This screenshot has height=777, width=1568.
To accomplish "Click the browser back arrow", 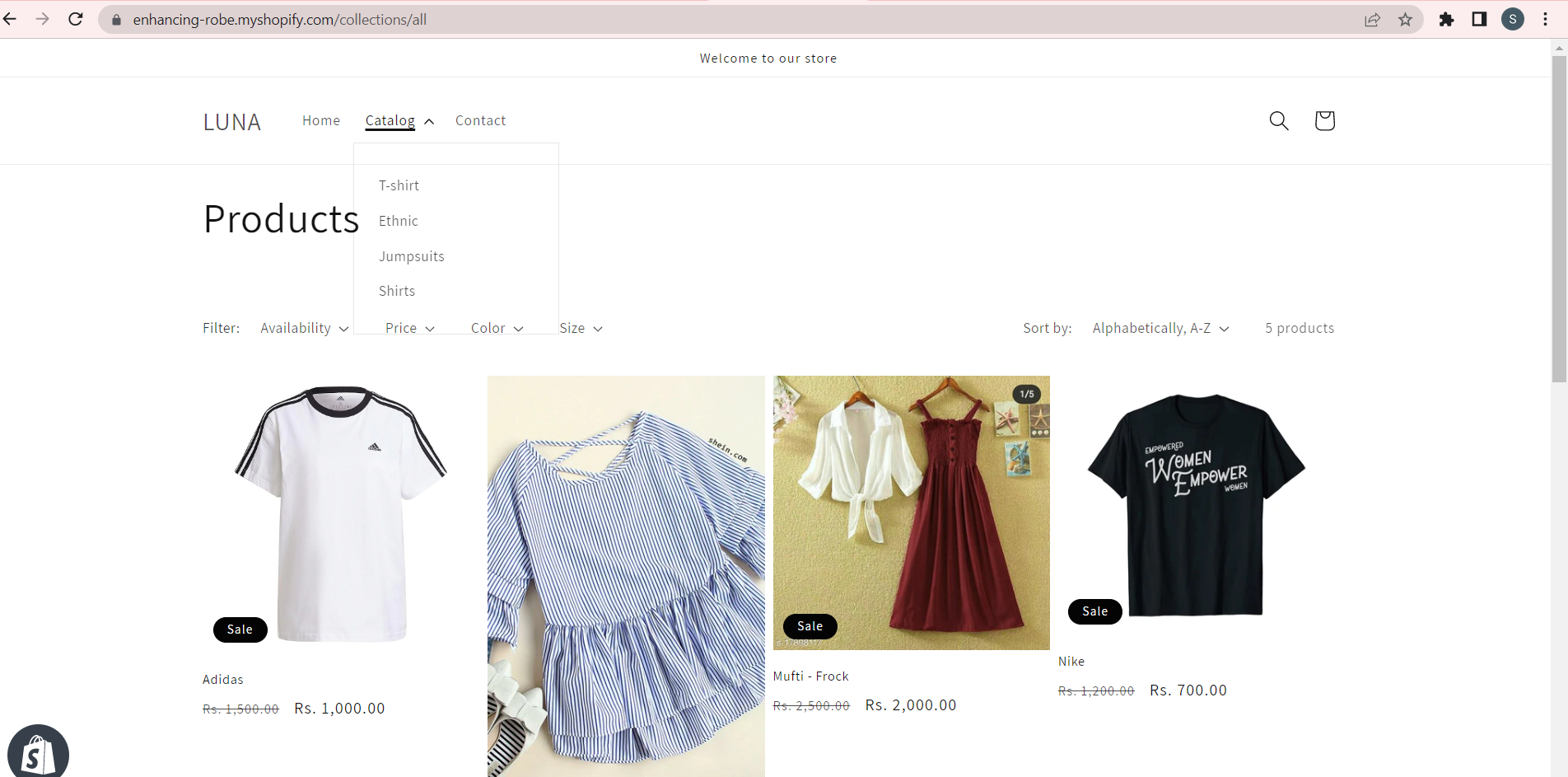I will pyautogui.click(x=10, y=19).
